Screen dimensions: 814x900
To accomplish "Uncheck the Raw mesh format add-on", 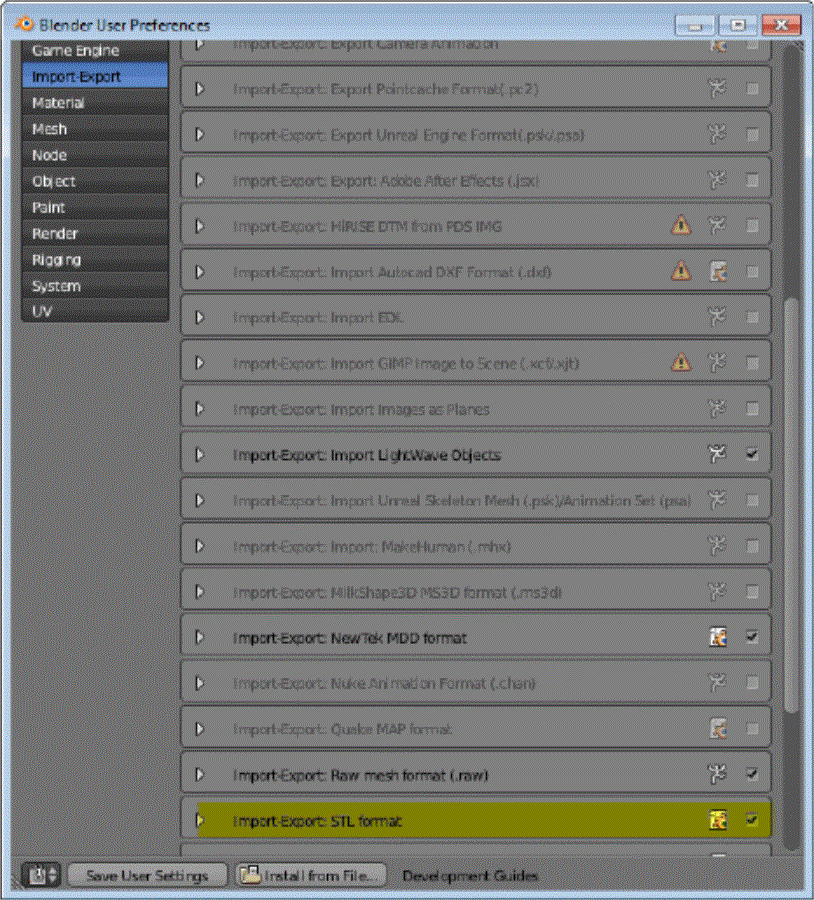I will click(752, 774).
